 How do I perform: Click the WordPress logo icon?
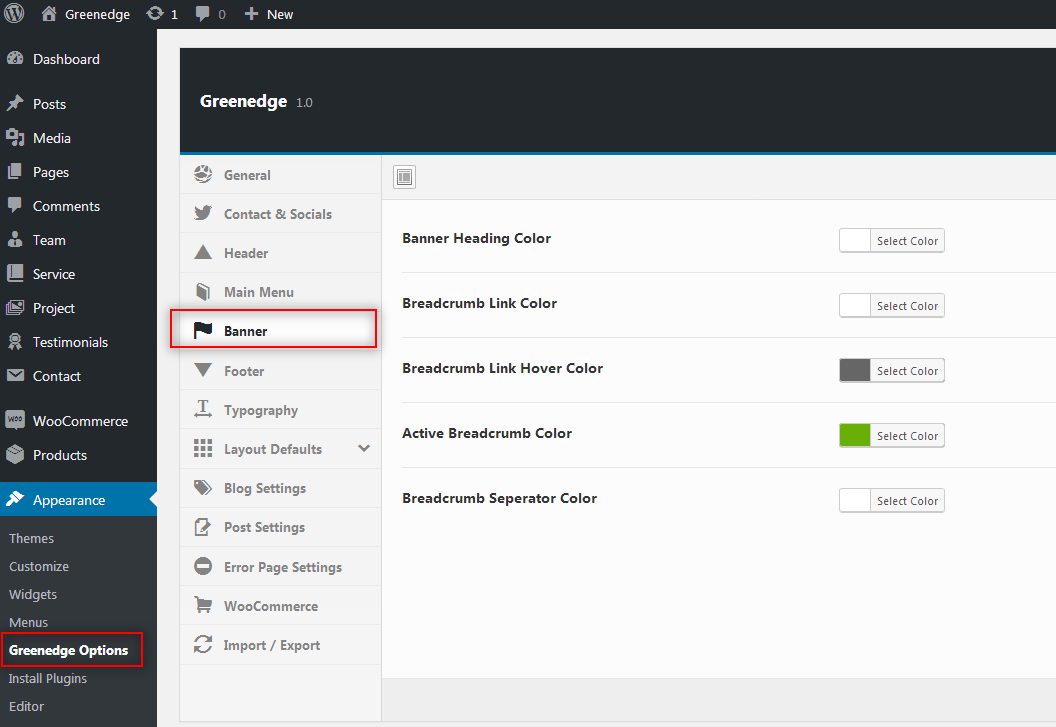click(x=14, y=13)
